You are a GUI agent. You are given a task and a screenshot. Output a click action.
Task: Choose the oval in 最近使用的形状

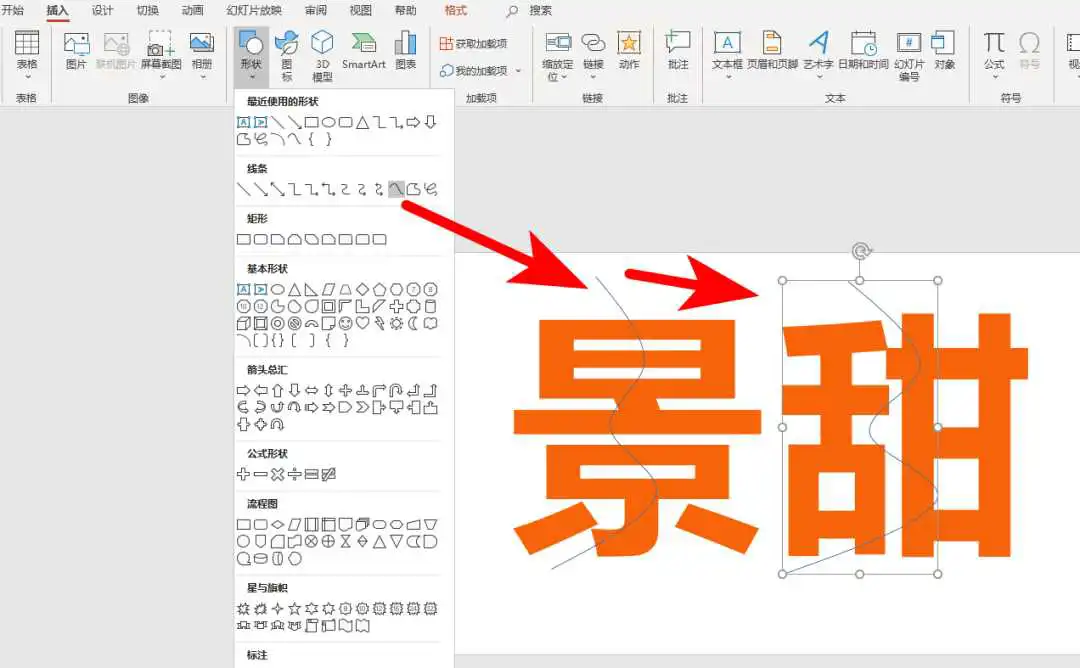[329, 122]
